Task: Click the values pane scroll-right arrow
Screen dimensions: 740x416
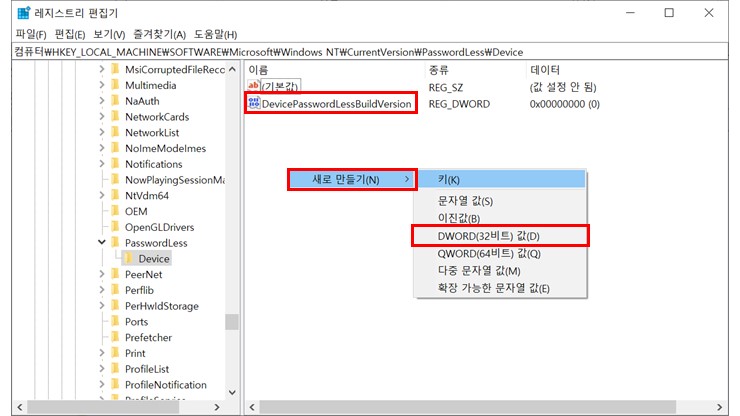Action: 719,407
